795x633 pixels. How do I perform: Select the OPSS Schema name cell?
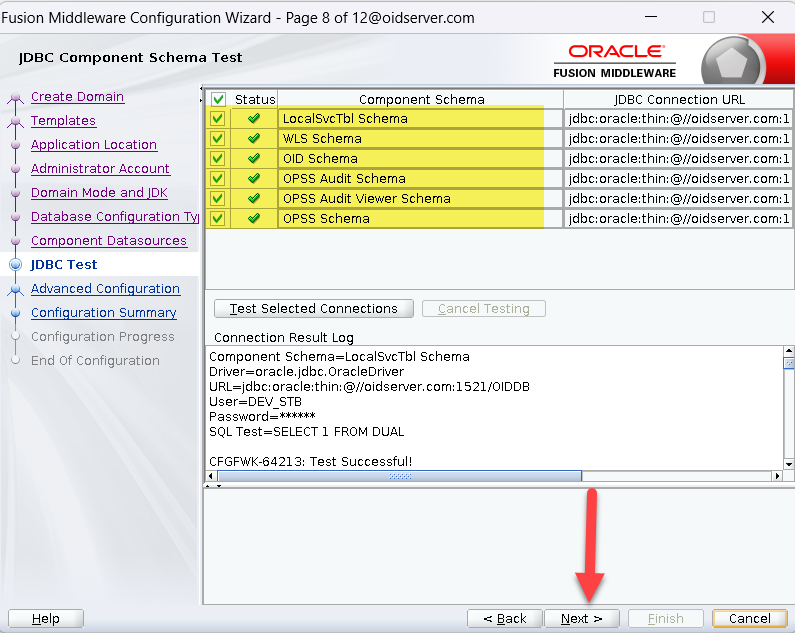(420, 219)
